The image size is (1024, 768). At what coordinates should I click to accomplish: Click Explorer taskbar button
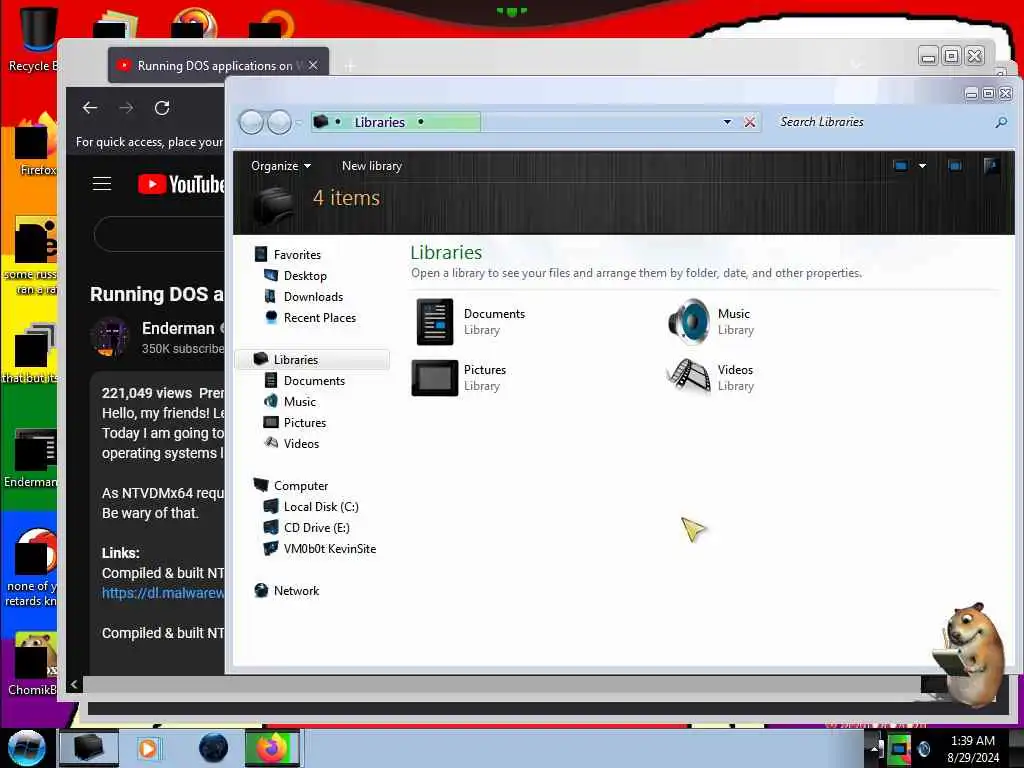click(89, 748)
